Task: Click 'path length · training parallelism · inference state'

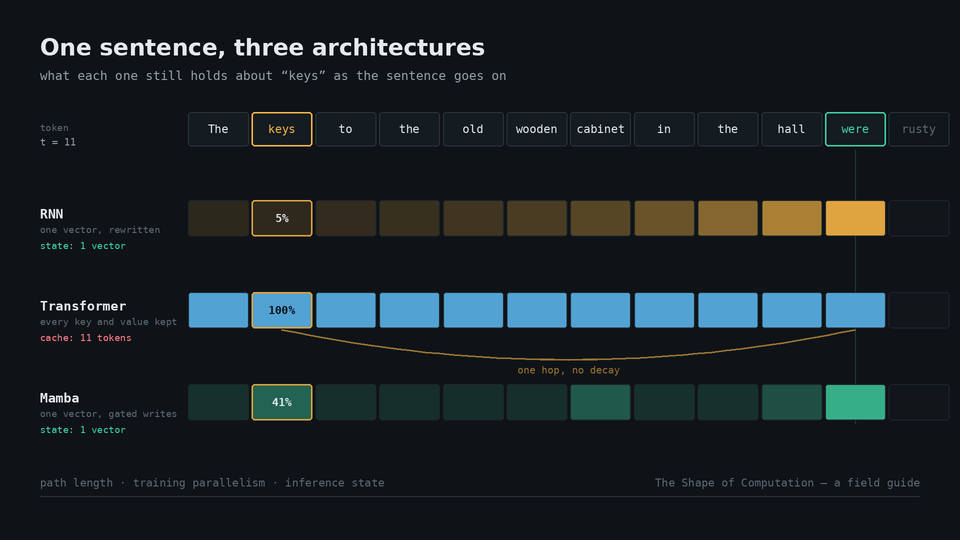Action: pyautogui.click(x=212, y=482)
